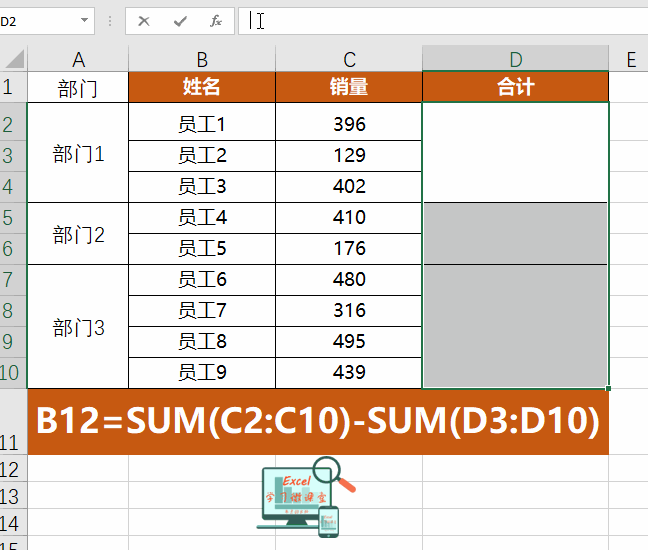Select row 8 header
The width and height of the screenshot is (648, 550).
click(x=12, y=311)
